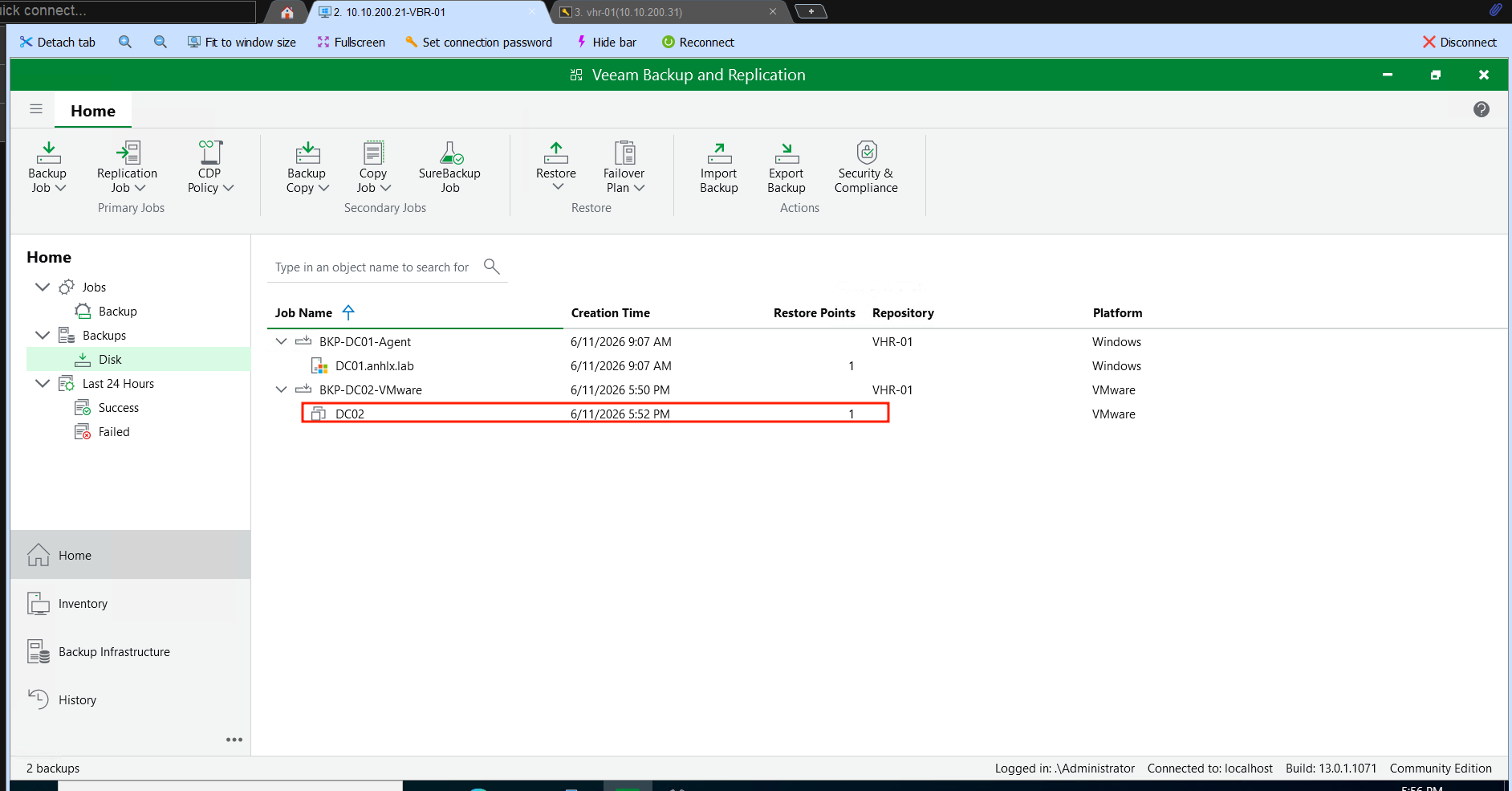Collapse the BKP-DC01-Agent job row
Viewport: 1512px width, 791px height.
pyautogui.click(x=281, y=341)
